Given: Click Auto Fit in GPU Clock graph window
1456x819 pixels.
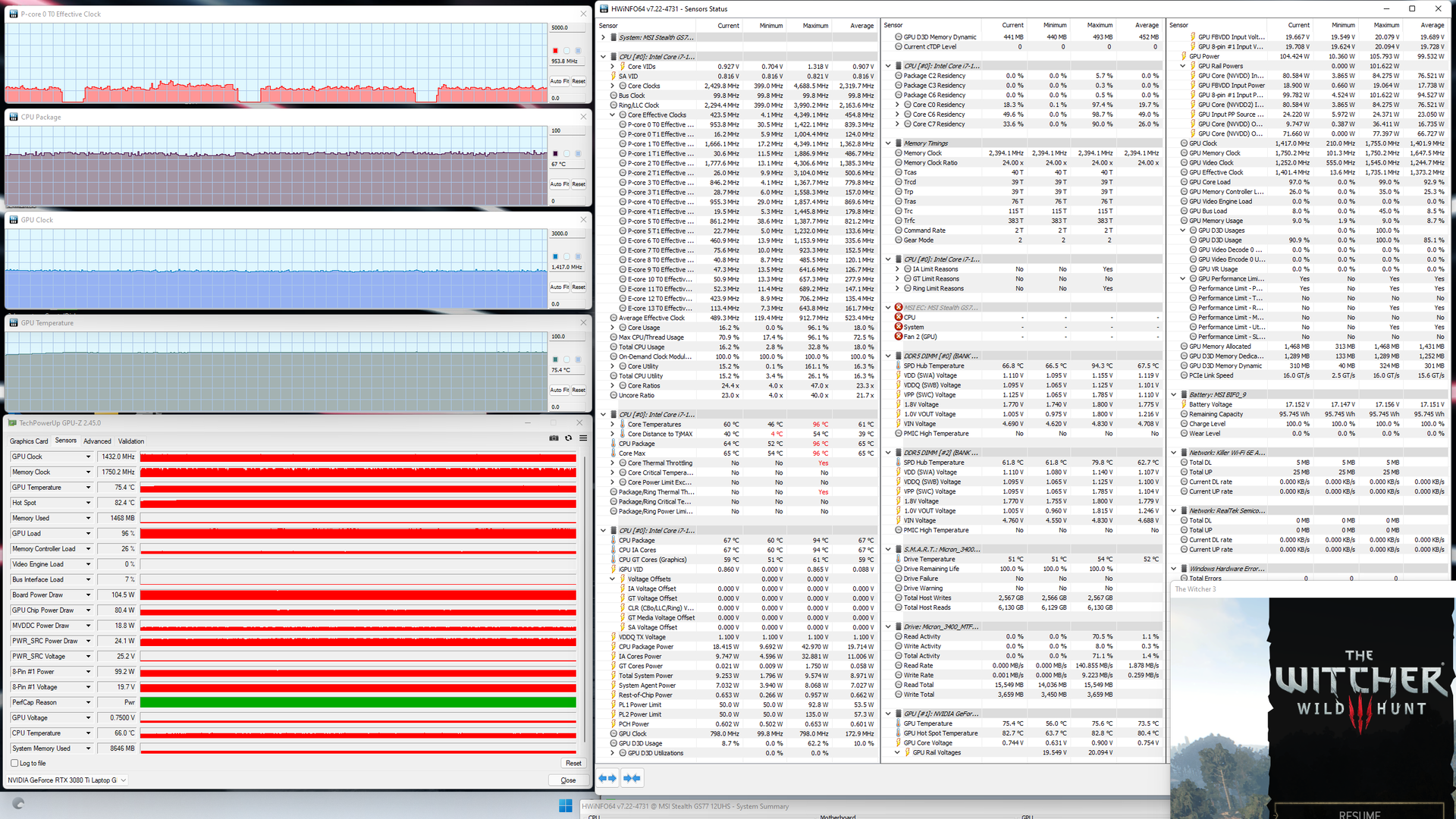Looking at the screenshot, I should pyautogui.click(x=559, y=287).
